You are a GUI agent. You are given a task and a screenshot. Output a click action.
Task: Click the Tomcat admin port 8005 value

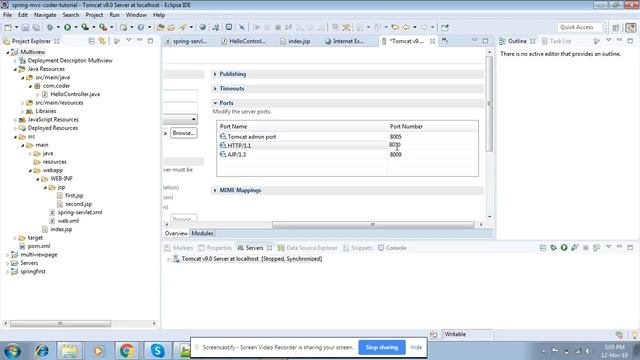click(x=396, y=137)
